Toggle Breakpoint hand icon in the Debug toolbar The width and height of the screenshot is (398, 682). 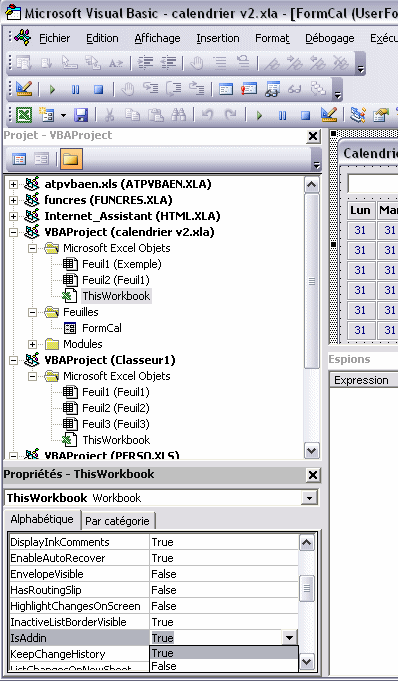click(127, 90)
